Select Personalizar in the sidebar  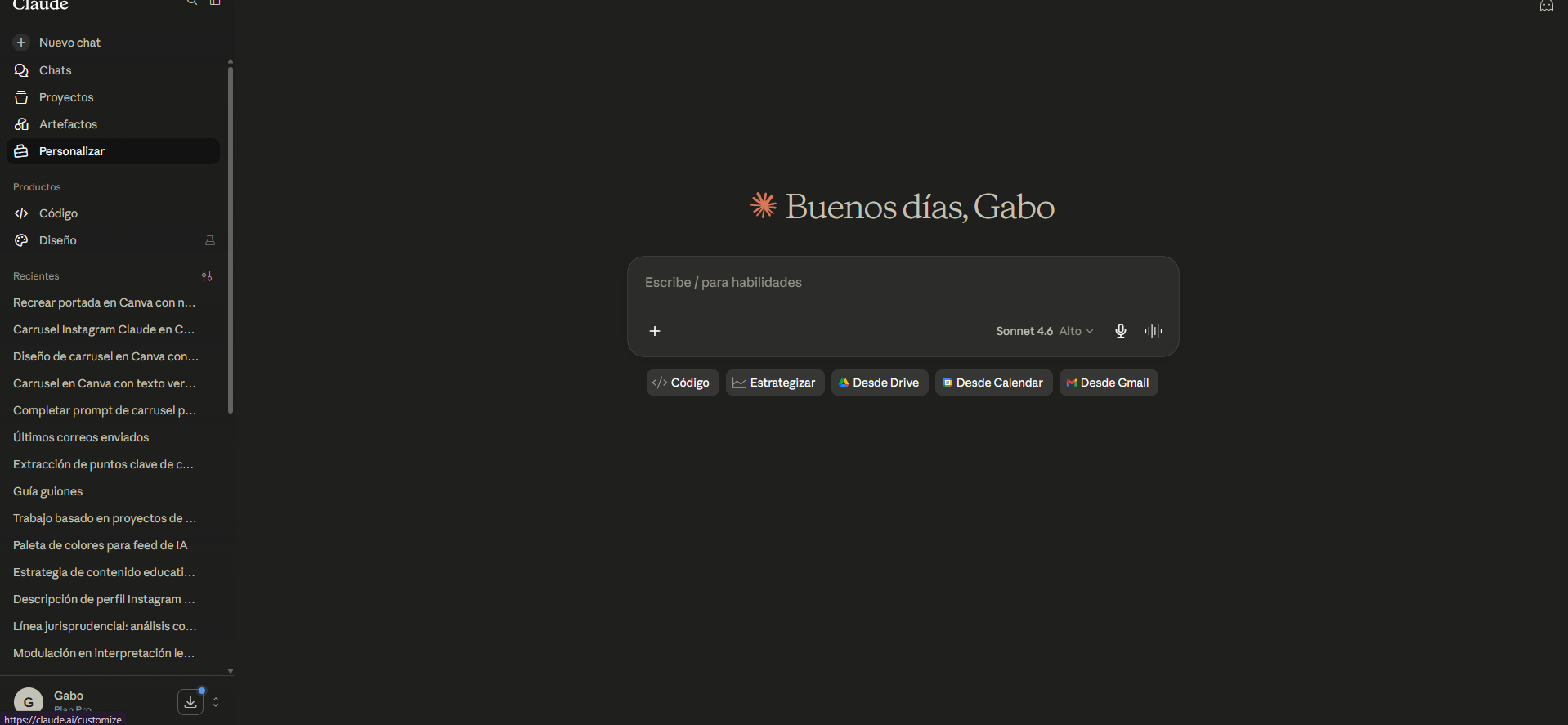(x=113, y=151)
